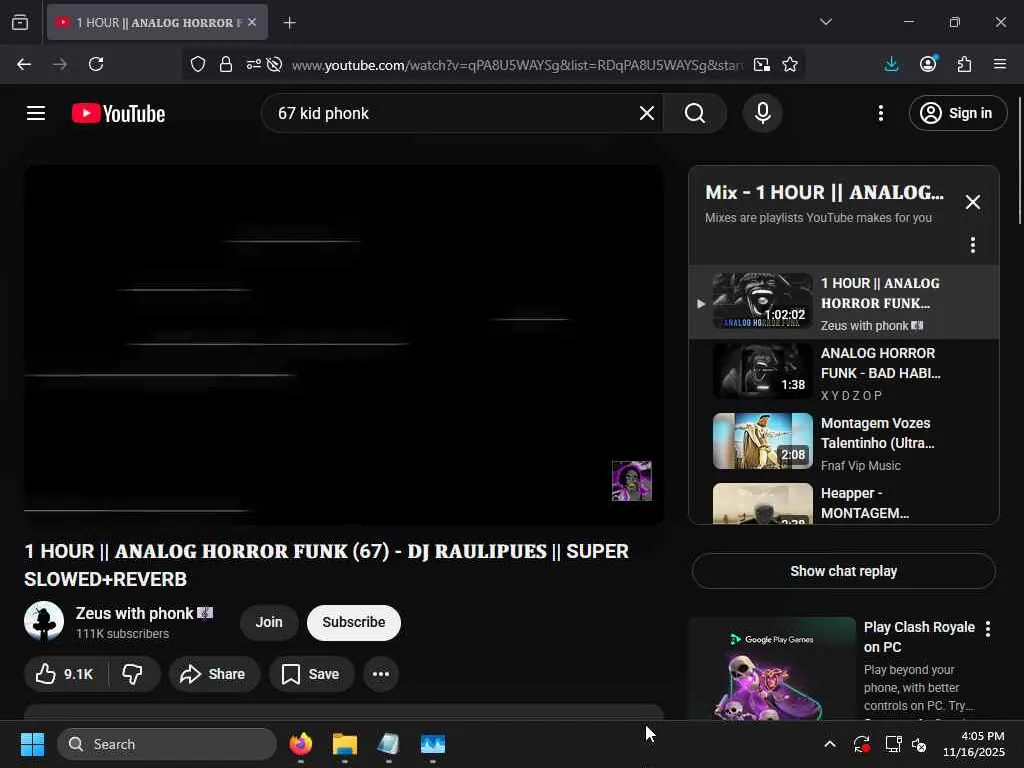Start voice search with microphone

click(x=762, y=113)
